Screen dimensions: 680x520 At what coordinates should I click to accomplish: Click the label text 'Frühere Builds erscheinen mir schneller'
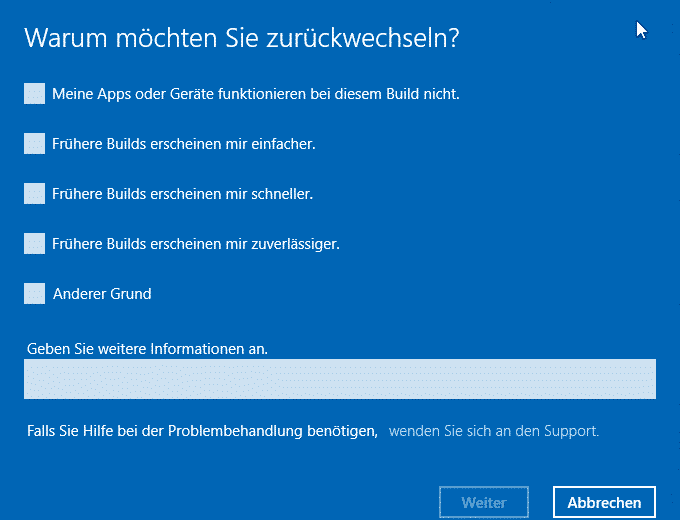[x=183, y=194]
